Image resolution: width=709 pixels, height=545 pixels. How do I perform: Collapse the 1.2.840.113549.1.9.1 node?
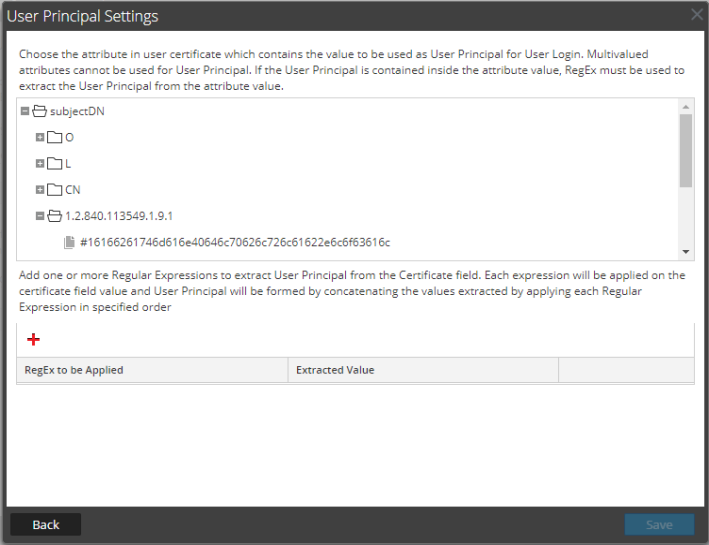pyautogui.click(x=40, y=215)
